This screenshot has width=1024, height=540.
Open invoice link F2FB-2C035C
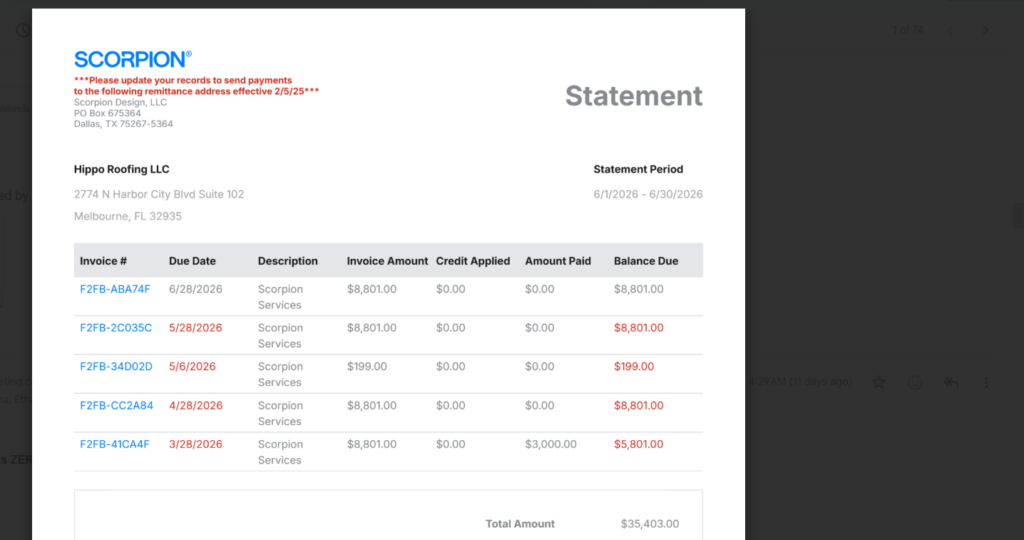tap(116, 328)
